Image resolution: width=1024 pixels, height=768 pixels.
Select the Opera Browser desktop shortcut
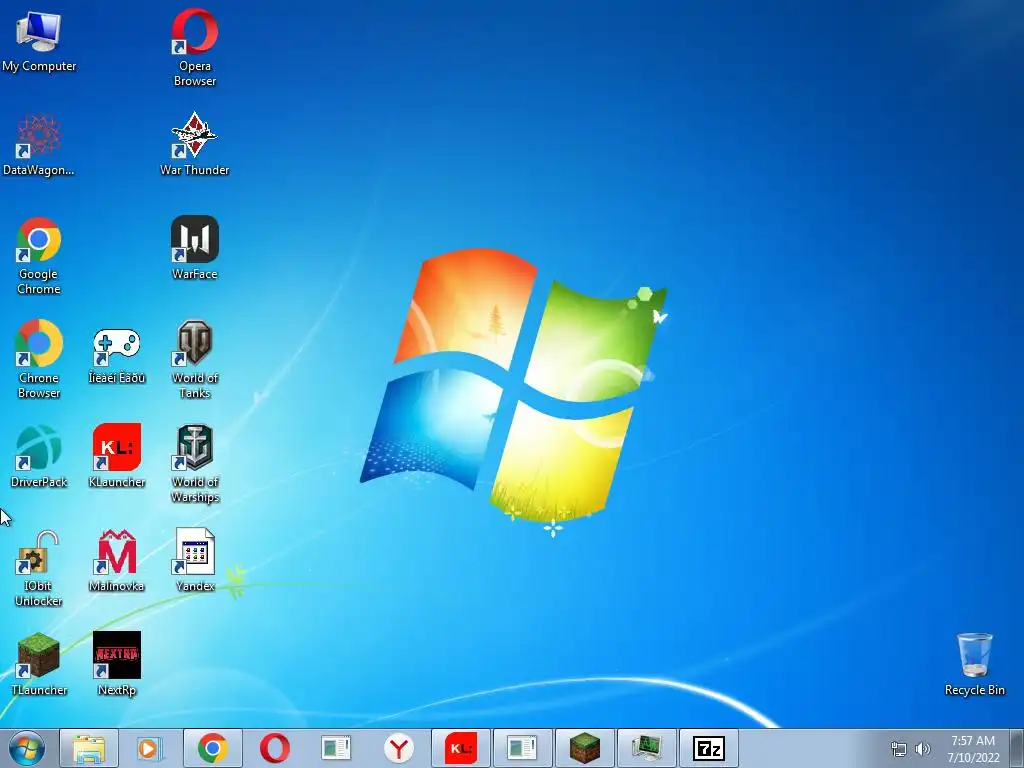[195, 48]
